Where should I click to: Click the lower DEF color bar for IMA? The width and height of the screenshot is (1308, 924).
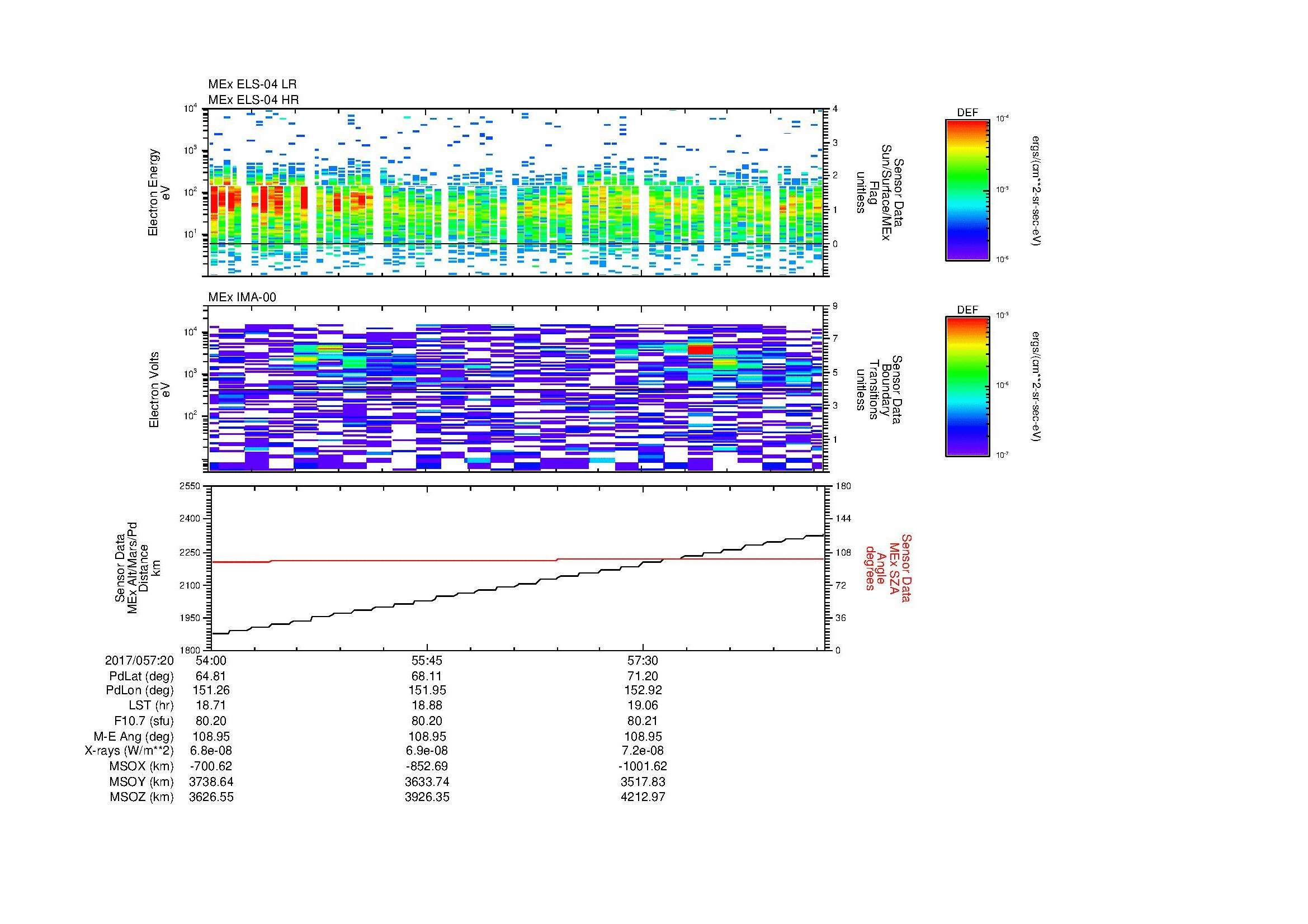point(967,387)
